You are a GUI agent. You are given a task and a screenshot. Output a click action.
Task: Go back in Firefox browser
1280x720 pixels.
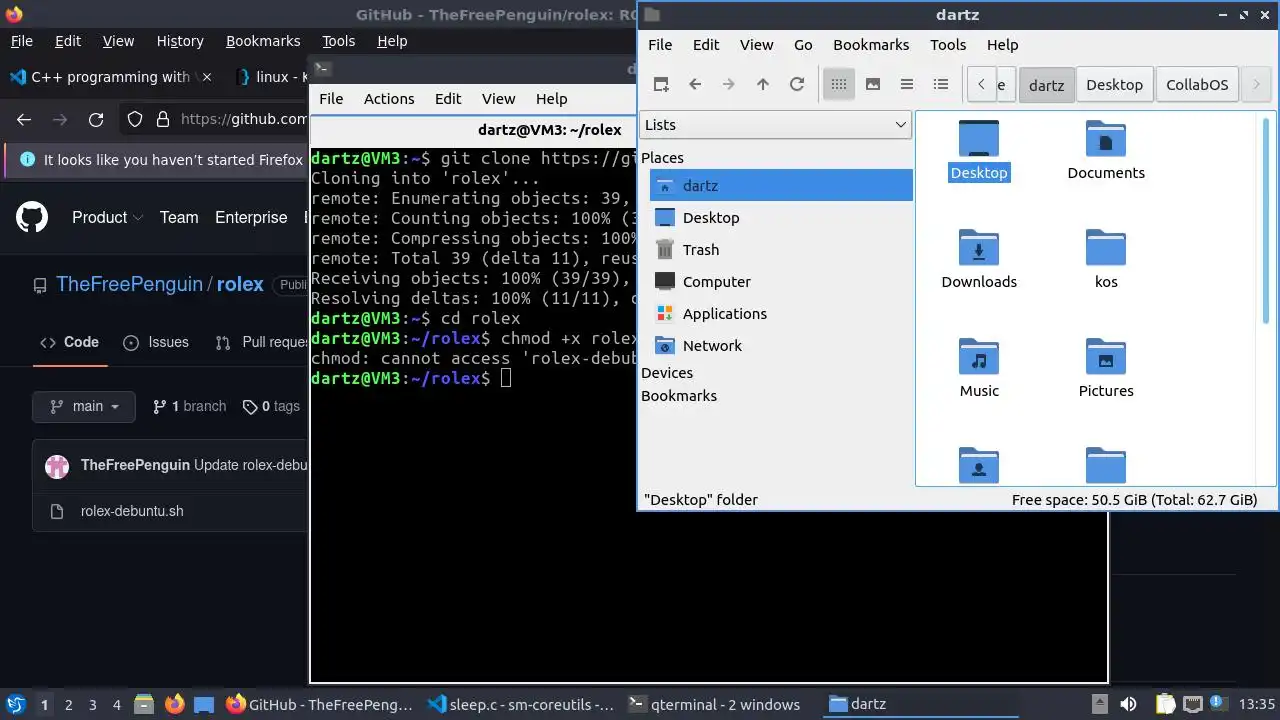tap(24, 120)
